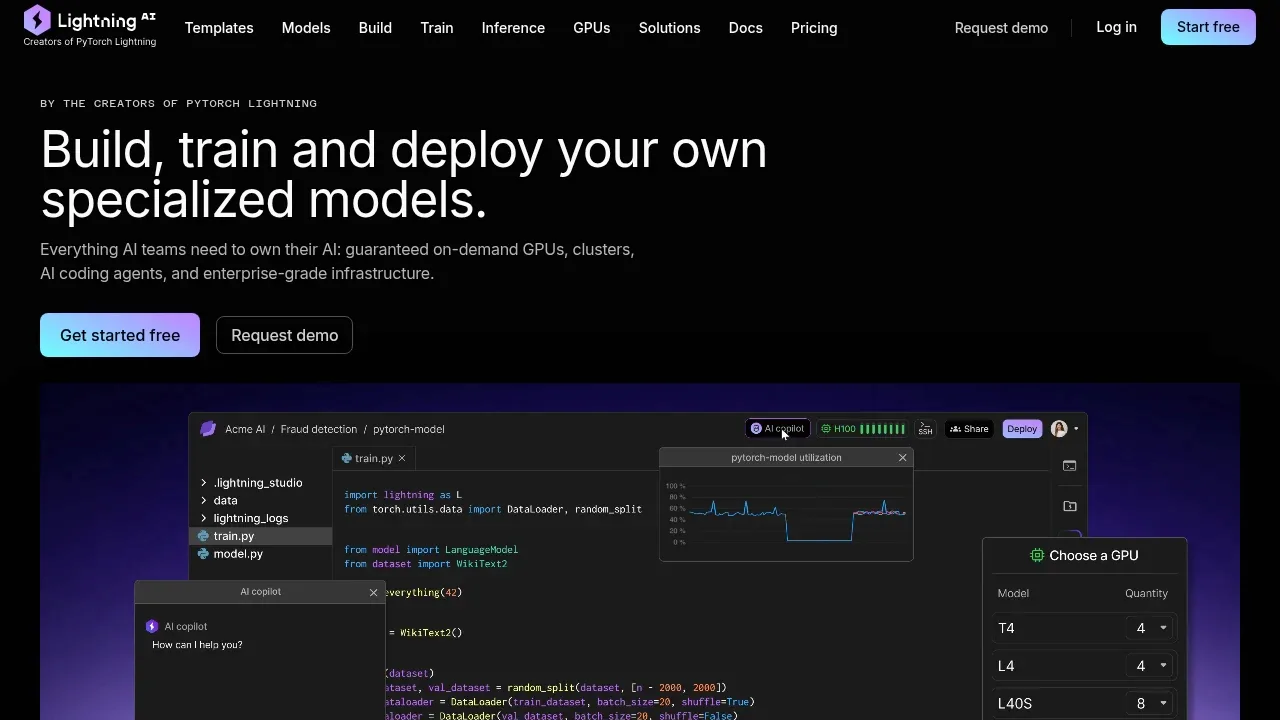Viewport: 1280px width, 720px height.
Task: Open the Build menu
Action: pos(375,28)
